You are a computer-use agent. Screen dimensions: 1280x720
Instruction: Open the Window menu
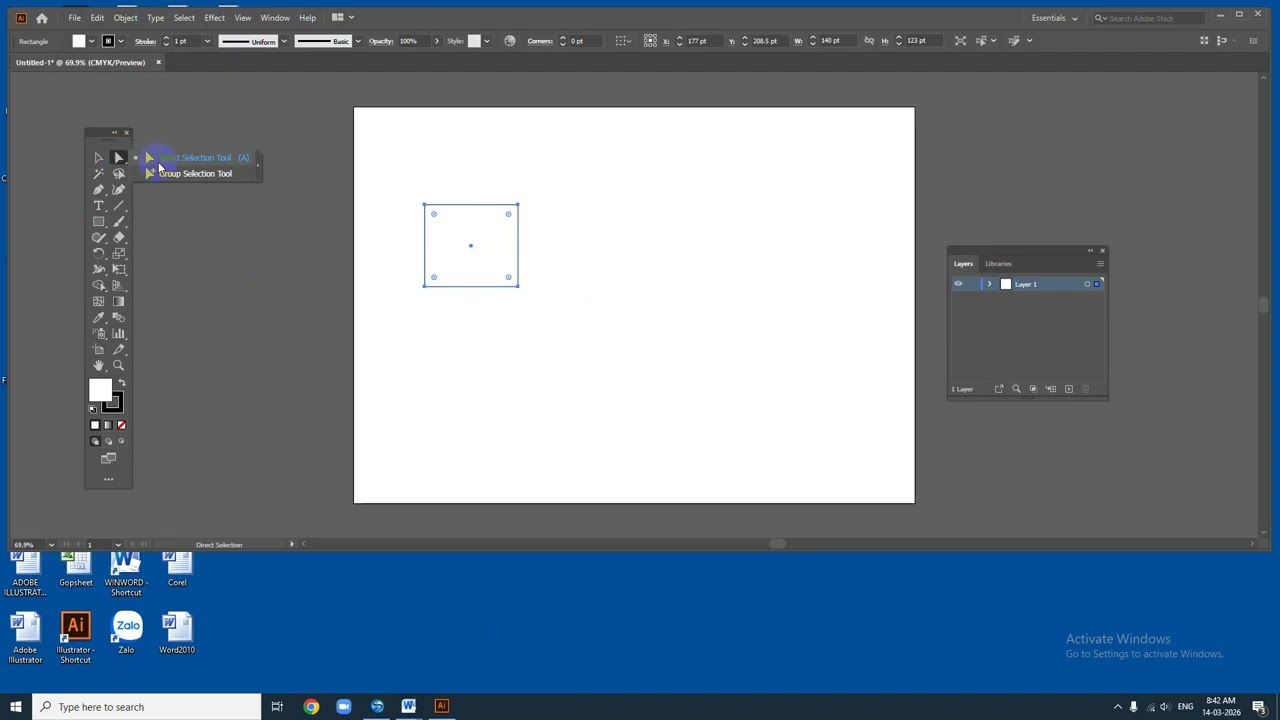tap(275, 18)
